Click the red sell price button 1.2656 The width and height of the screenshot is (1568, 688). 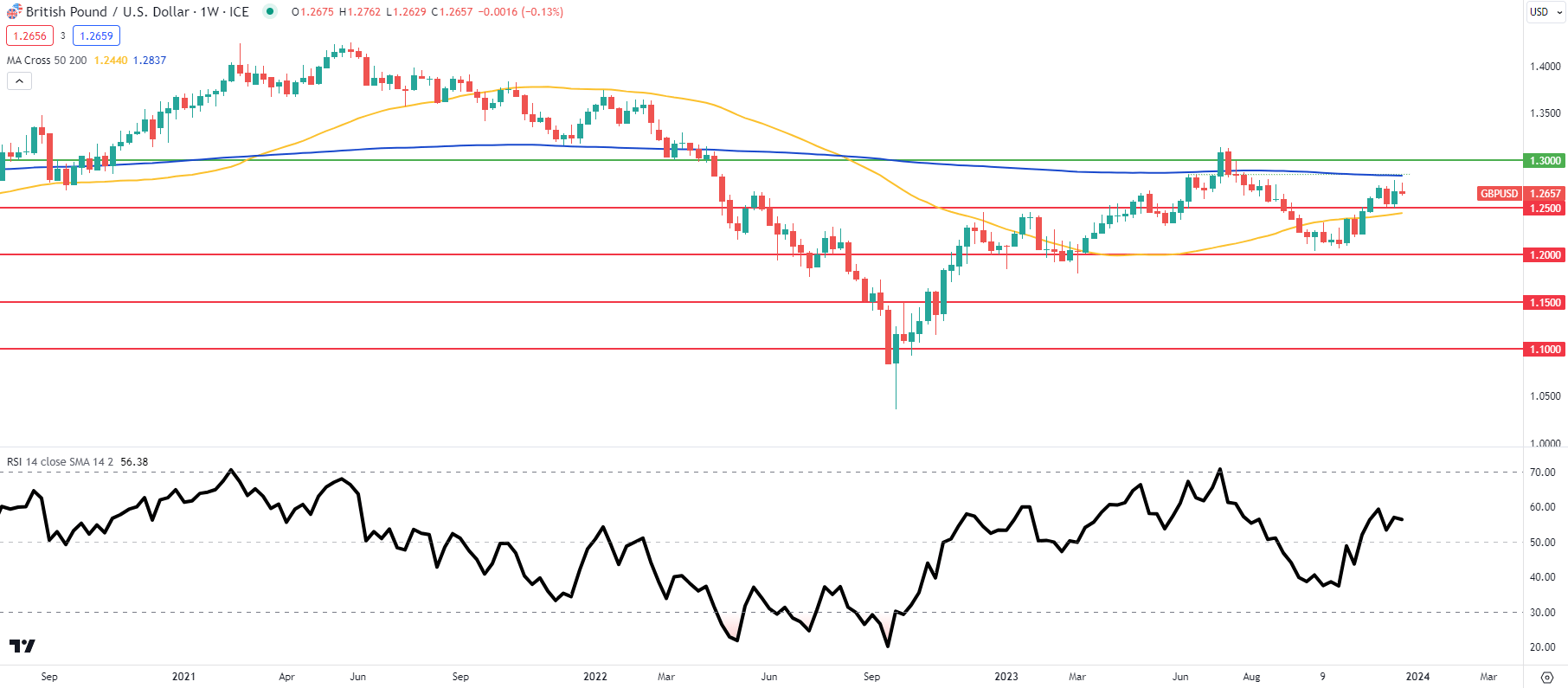29,36
